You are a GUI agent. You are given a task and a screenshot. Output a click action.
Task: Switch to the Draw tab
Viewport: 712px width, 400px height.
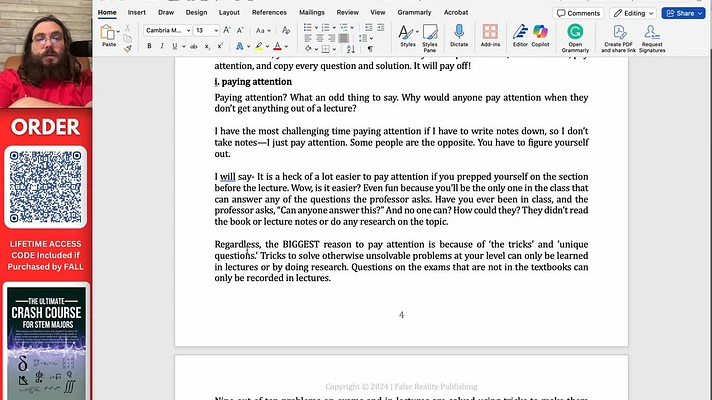[166, 12]
